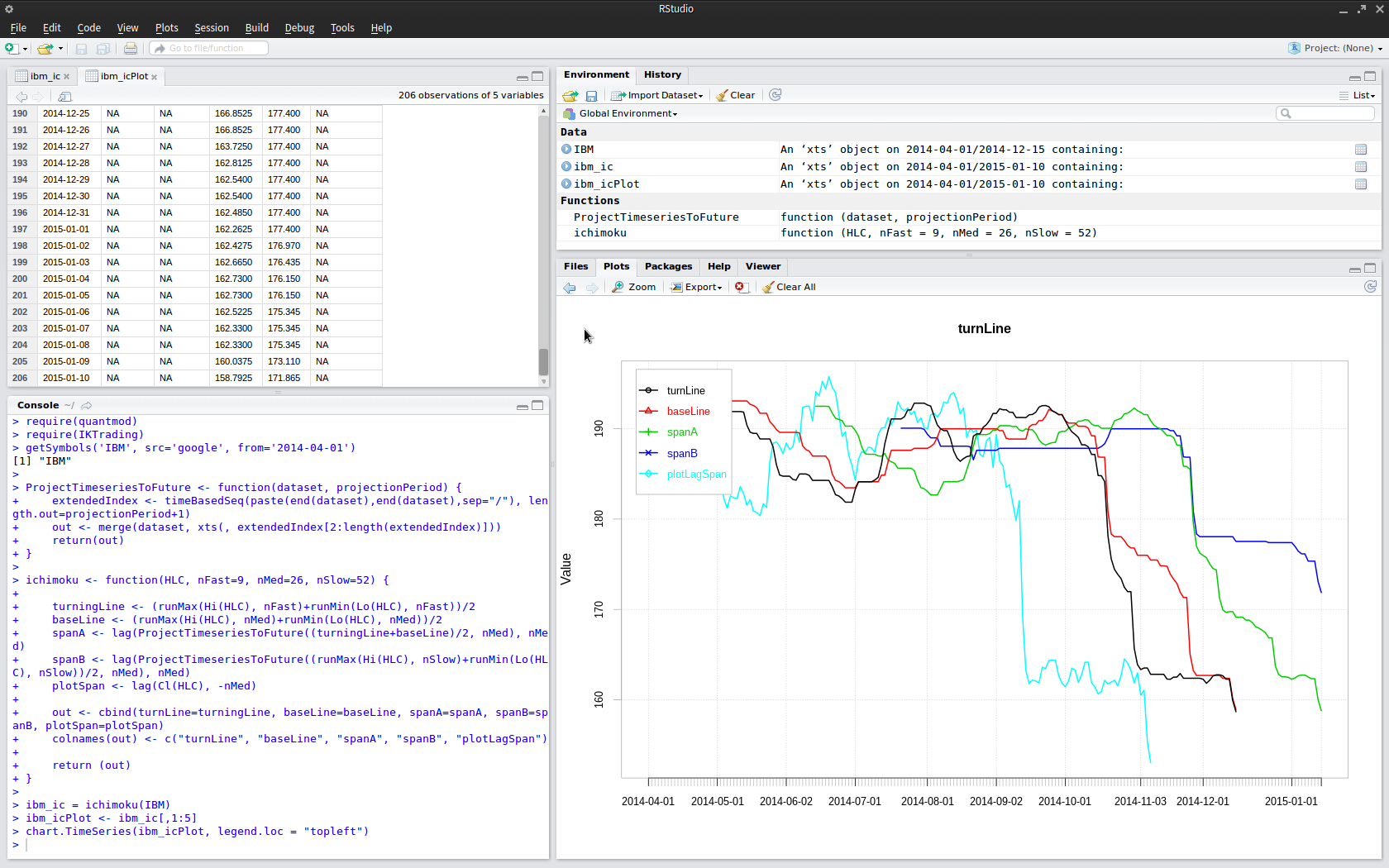Open the List view mode dropdown
The image size is (1389, 868).
[x=1357, y=96]
